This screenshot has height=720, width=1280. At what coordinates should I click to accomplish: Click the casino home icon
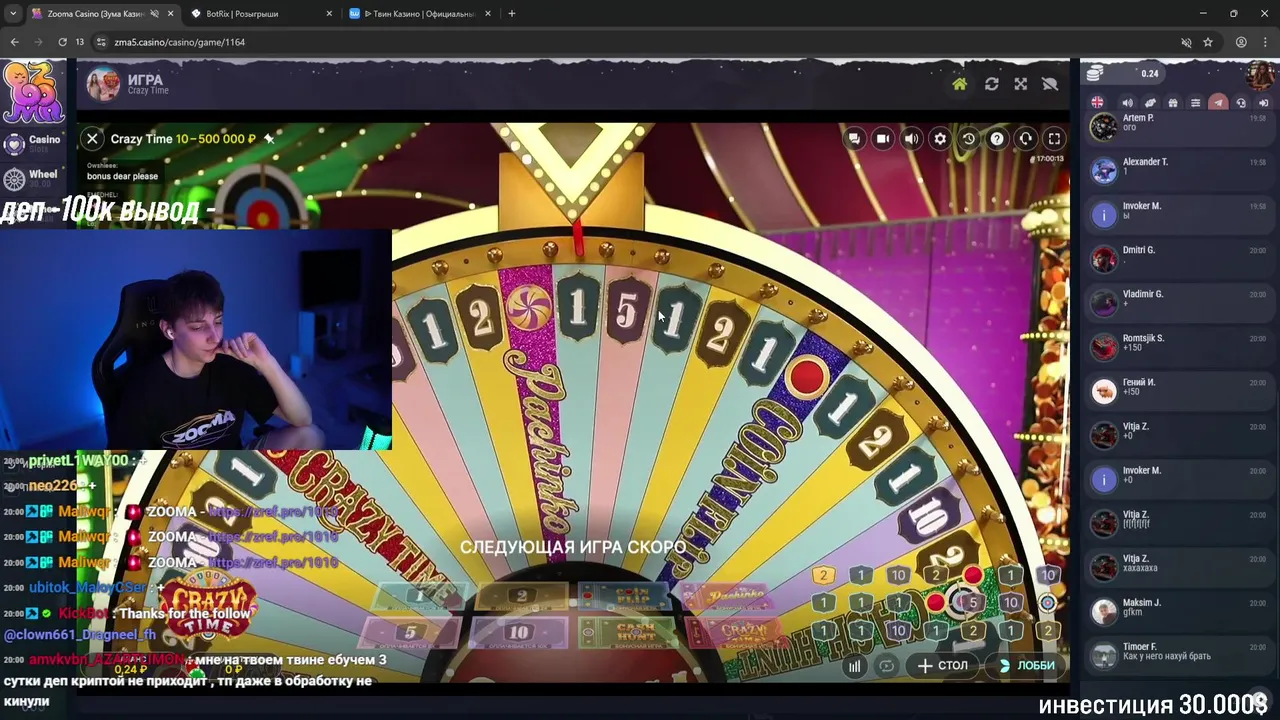coord(960,84)
